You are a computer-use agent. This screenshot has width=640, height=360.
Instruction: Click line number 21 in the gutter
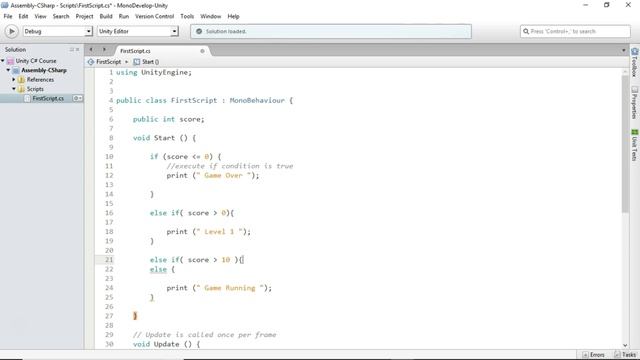109,260
